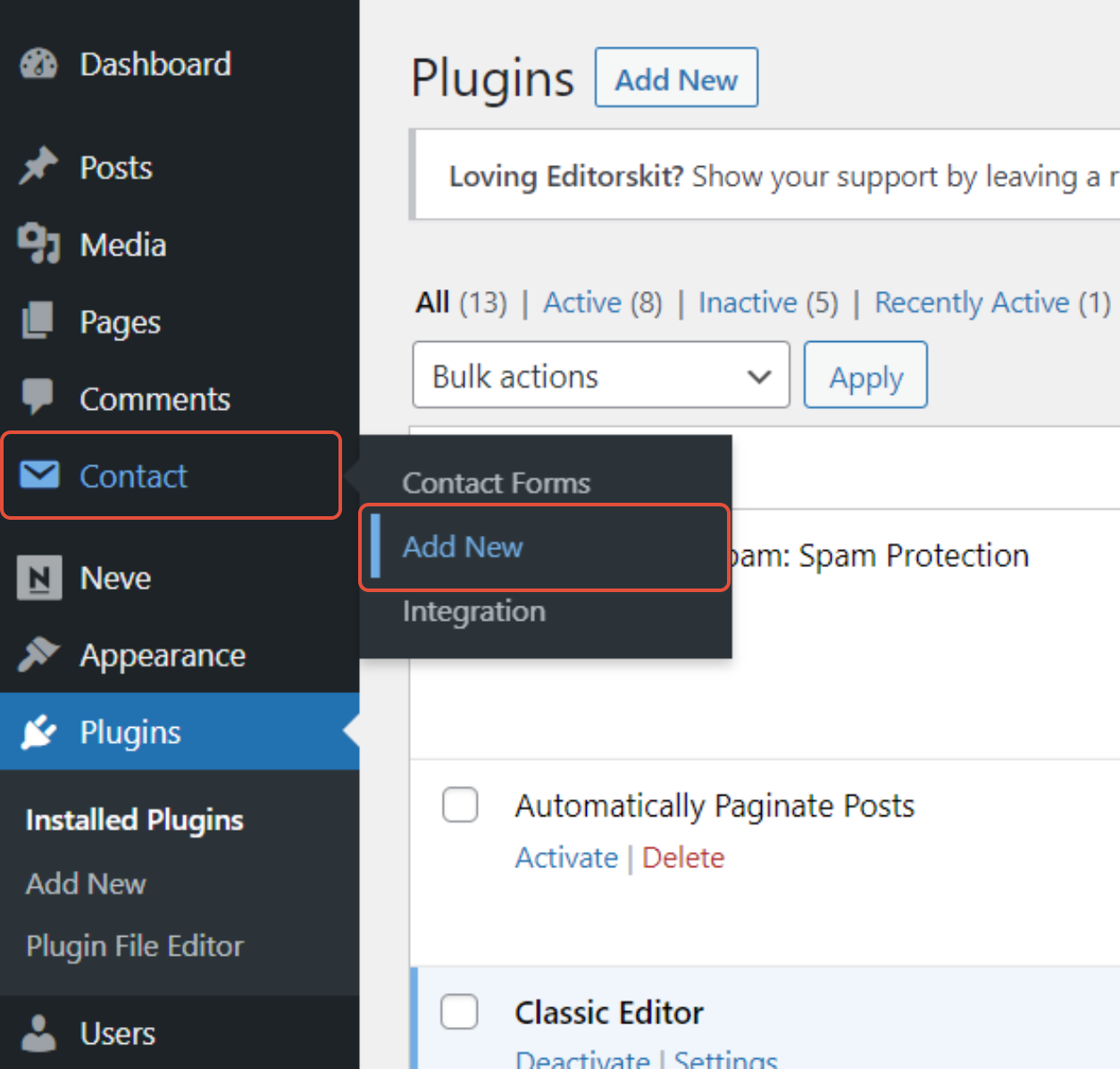
Task: Open the Plugin File Editor submenu item
Action: tap(134, 947)
